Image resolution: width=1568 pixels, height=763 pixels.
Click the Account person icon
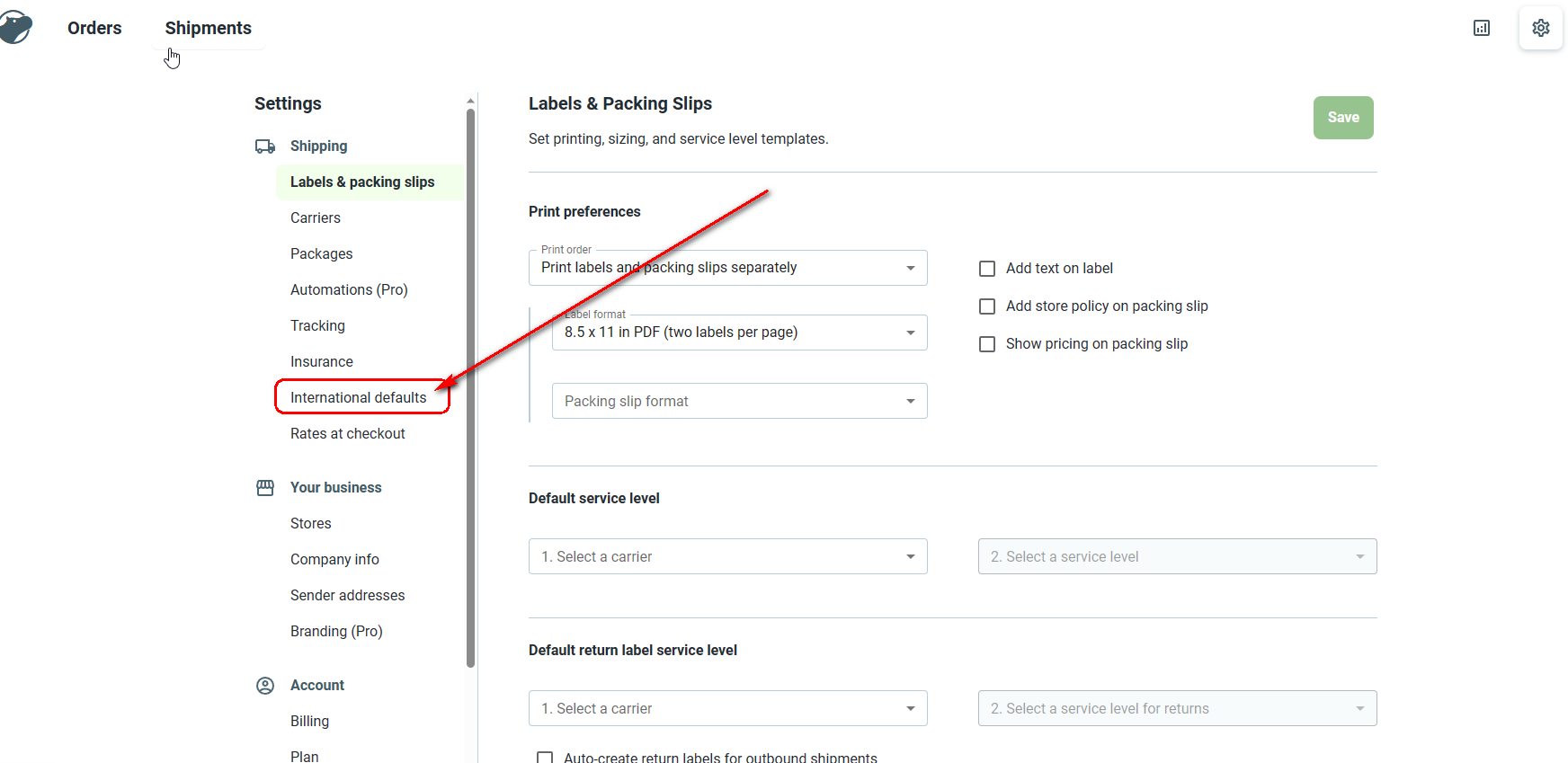click(x=265, y=686)
